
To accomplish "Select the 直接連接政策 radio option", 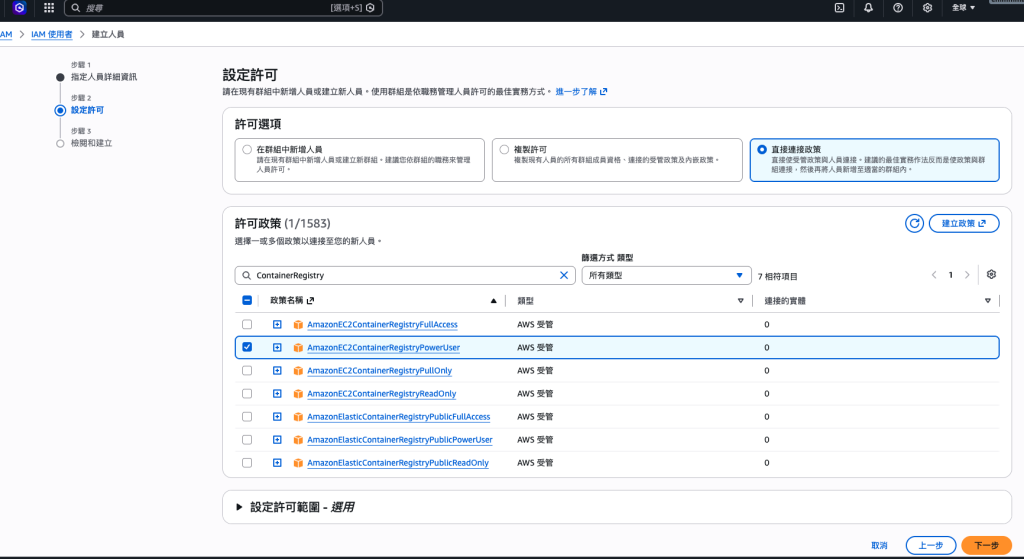I will (x=761, y=150).
